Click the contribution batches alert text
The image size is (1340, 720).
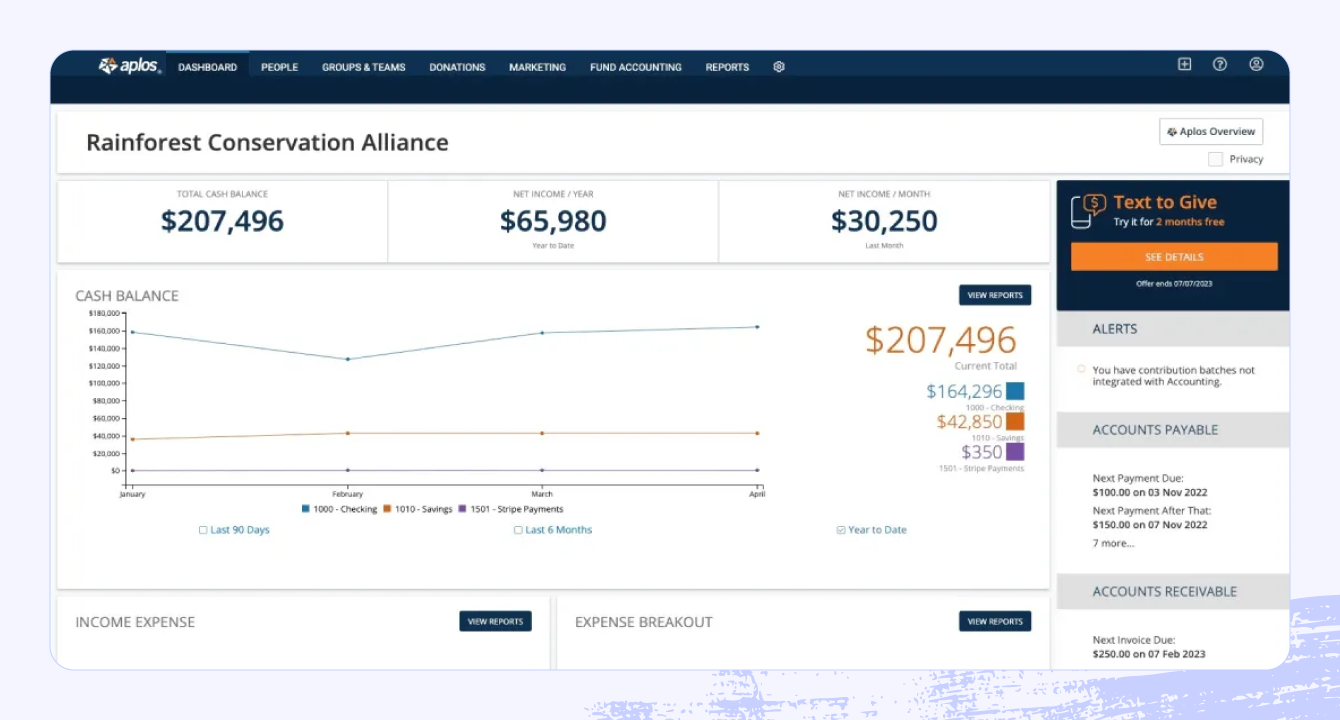(1173, 376)
